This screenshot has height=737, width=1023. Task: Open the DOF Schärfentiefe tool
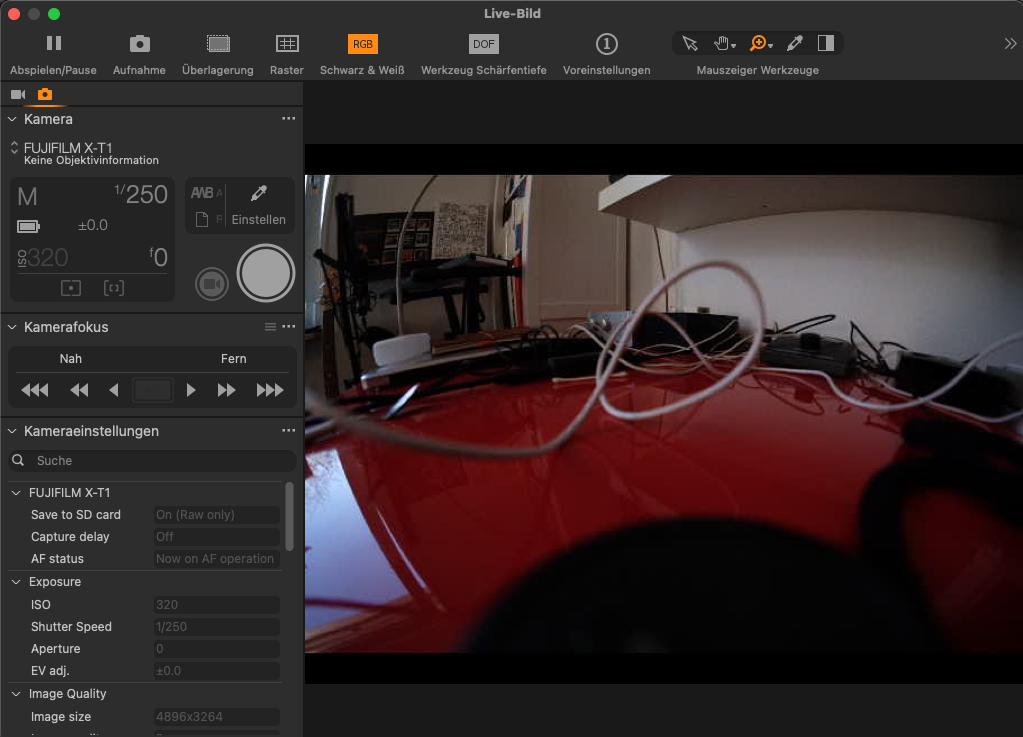(483, 44)
